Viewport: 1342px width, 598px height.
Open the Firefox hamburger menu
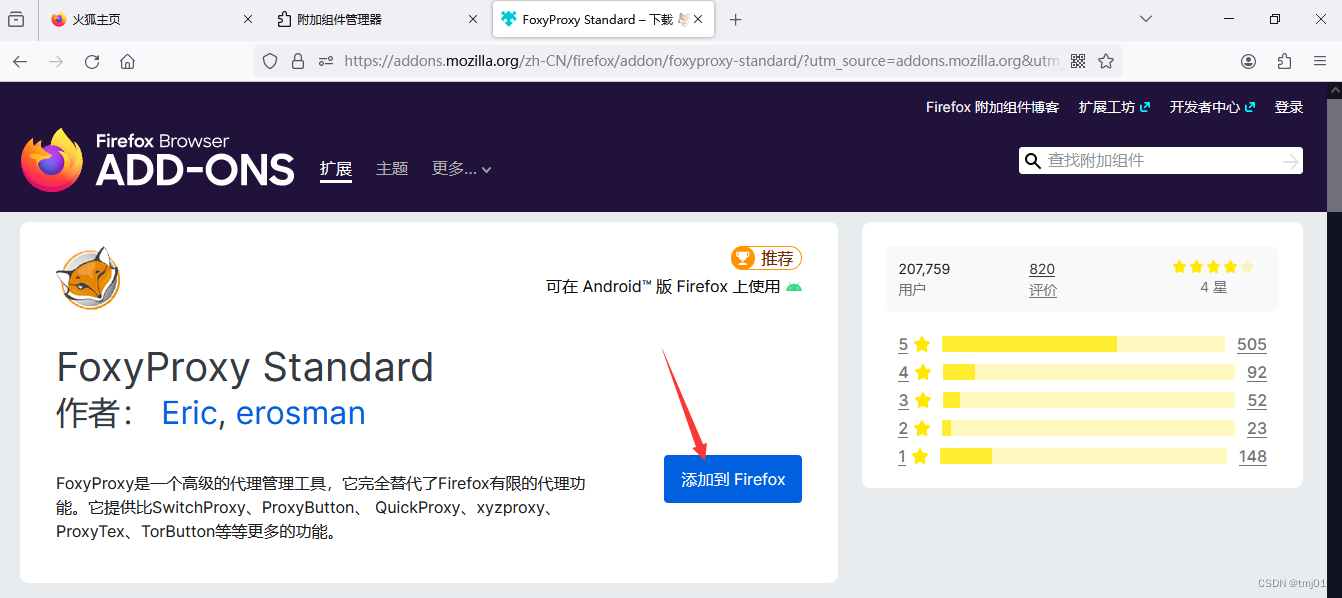(1320, 61)
